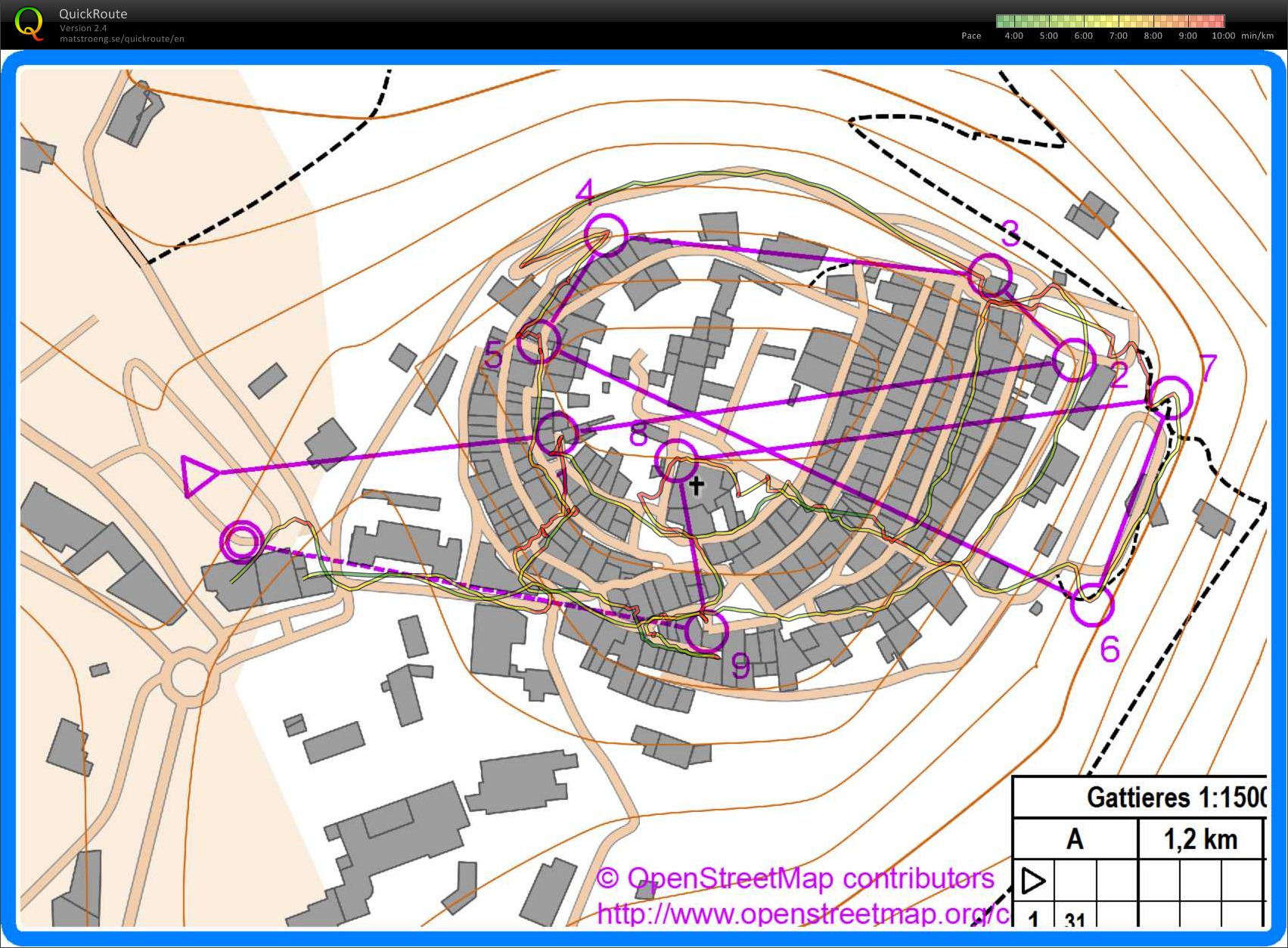
Task: Select control circle 2 on the course
Action: [1073, 360]
